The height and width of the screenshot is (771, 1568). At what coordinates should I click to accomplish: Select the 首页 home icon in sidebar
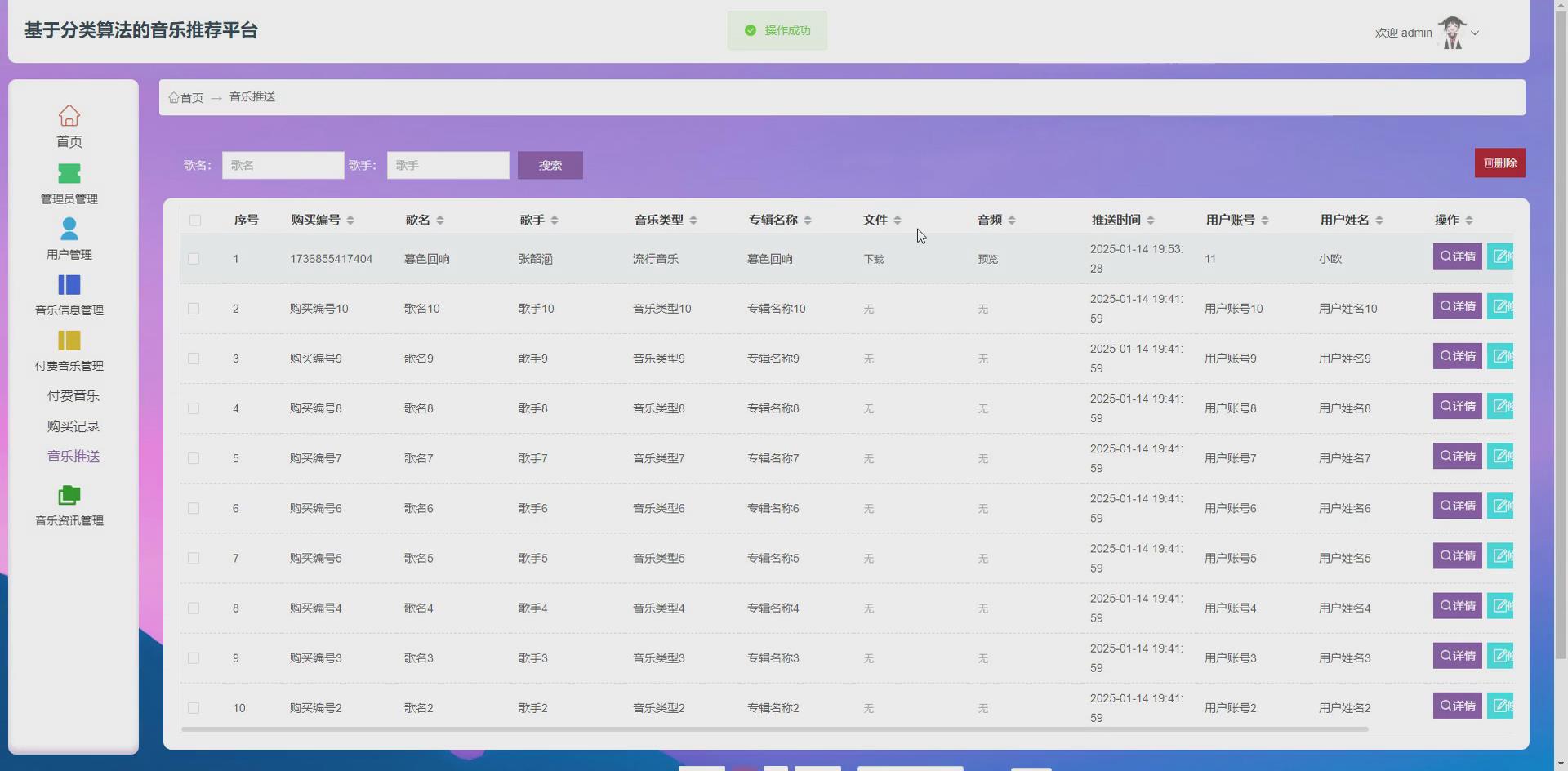(x=69, y=115)
